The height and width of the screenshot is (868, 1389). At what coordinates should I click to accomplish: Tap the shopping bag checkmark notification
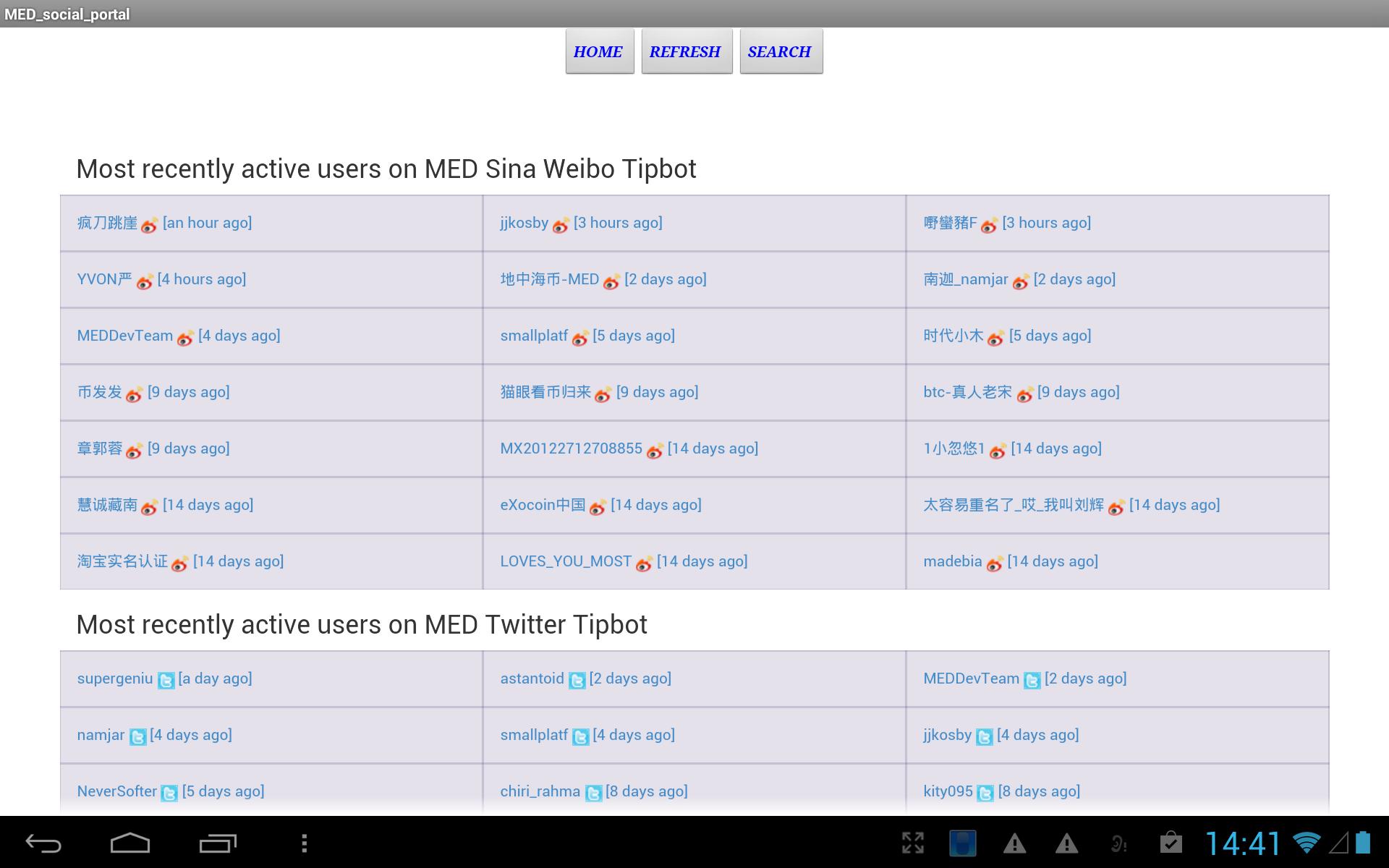coord(1171,843)
